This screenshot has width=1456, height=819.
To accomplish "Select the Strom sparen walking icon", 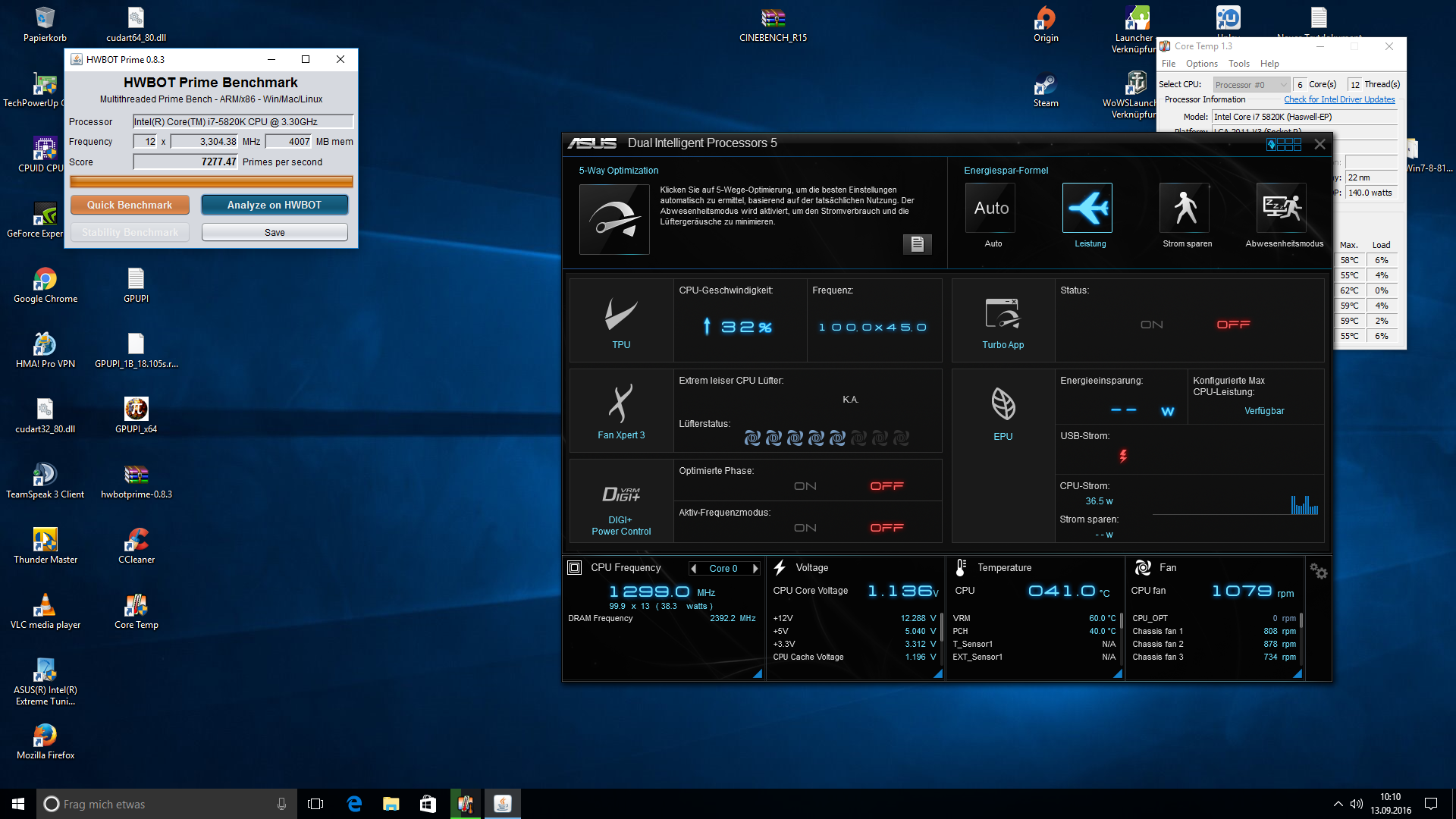I will [x=1184, y=207].
